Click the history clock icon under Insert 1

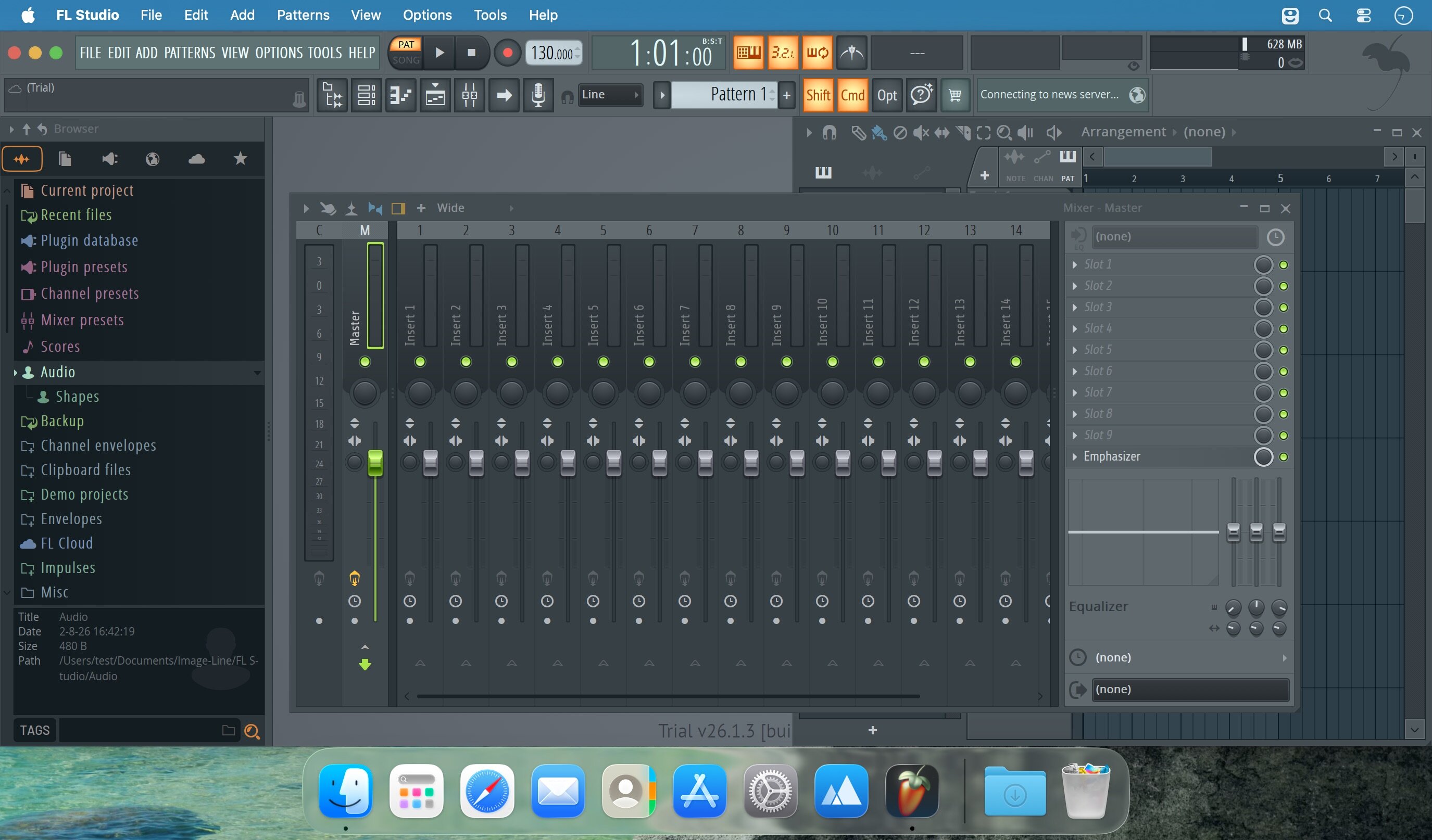[x=410, y=601]
